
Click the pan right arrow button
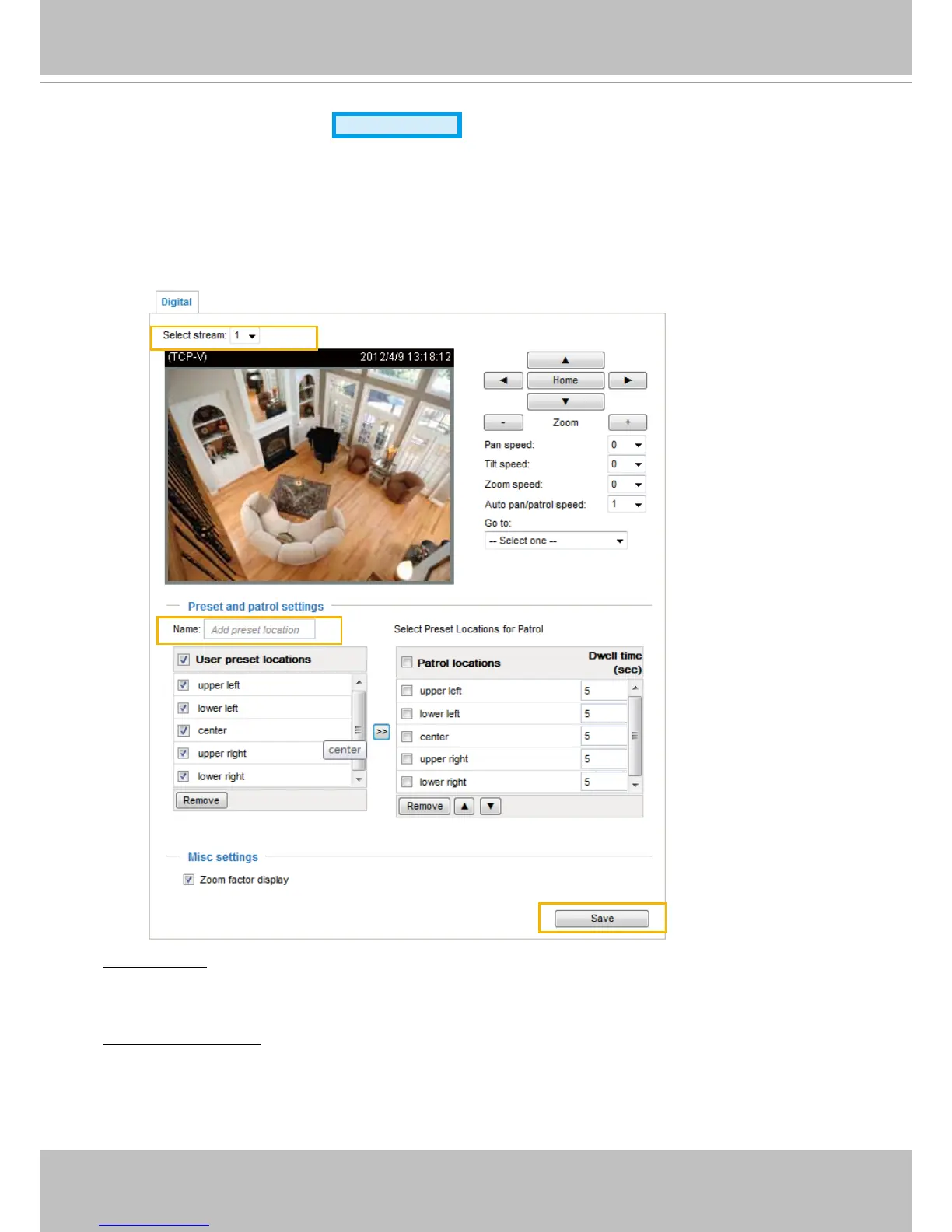[x=628, y=380]
